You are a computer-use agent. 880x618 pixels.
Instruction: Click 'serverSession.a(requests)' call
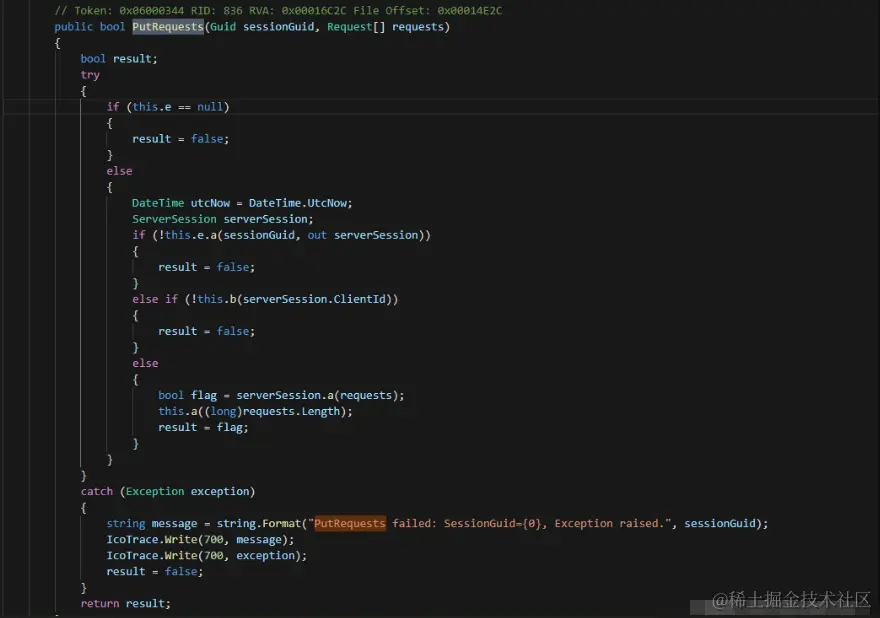pyautogui.click(x=317, y=395)
